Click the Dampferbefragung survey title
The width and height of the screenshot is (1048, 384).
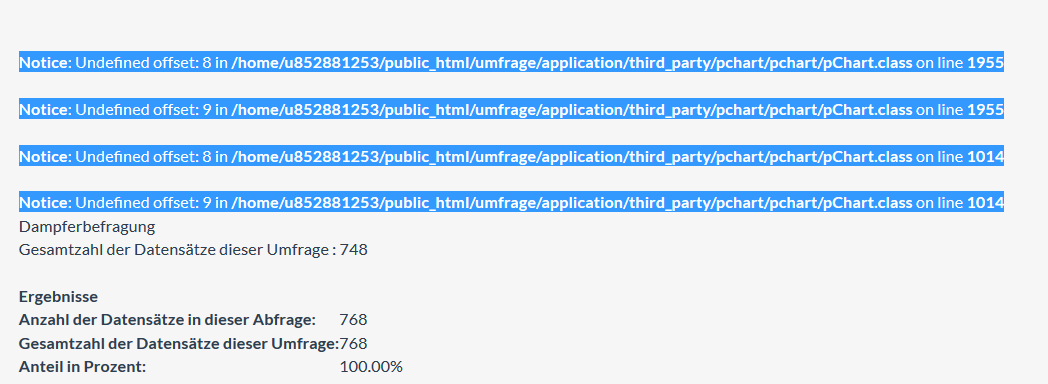[87, 226]
